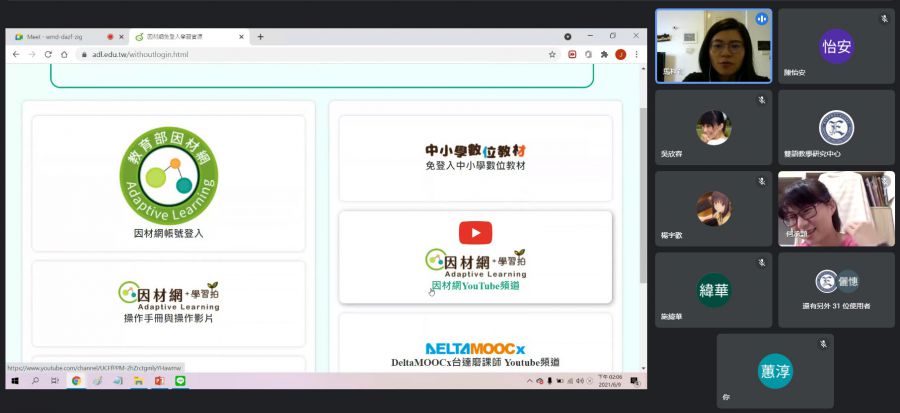900x413 pixels.
Task: Expand the system tray hidden icons arrow
Action: [528, 381]
